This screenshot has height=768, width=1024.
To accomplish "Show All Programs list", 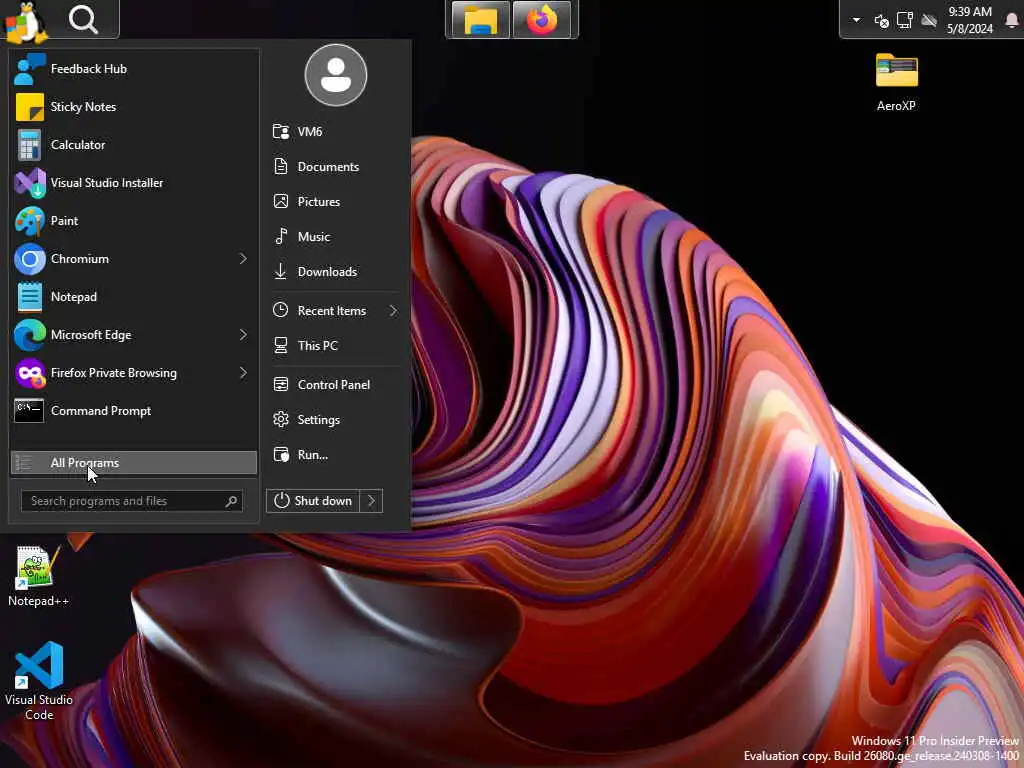I will (134, 462).
